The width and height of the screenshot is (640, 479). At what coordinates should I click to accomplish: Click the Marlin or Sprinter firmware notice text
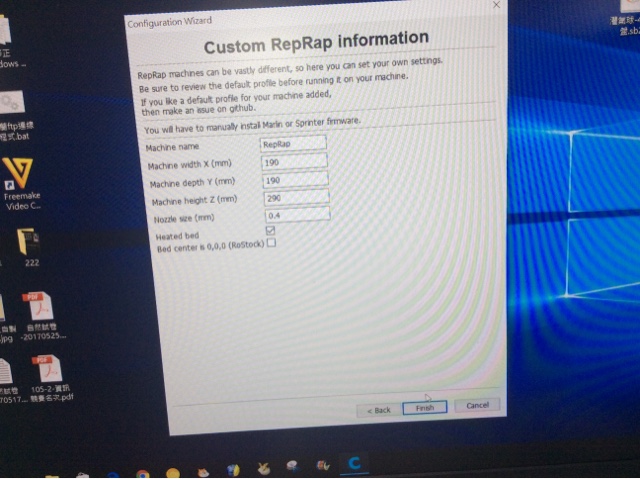pyautogui.click(x=253, y=125)
